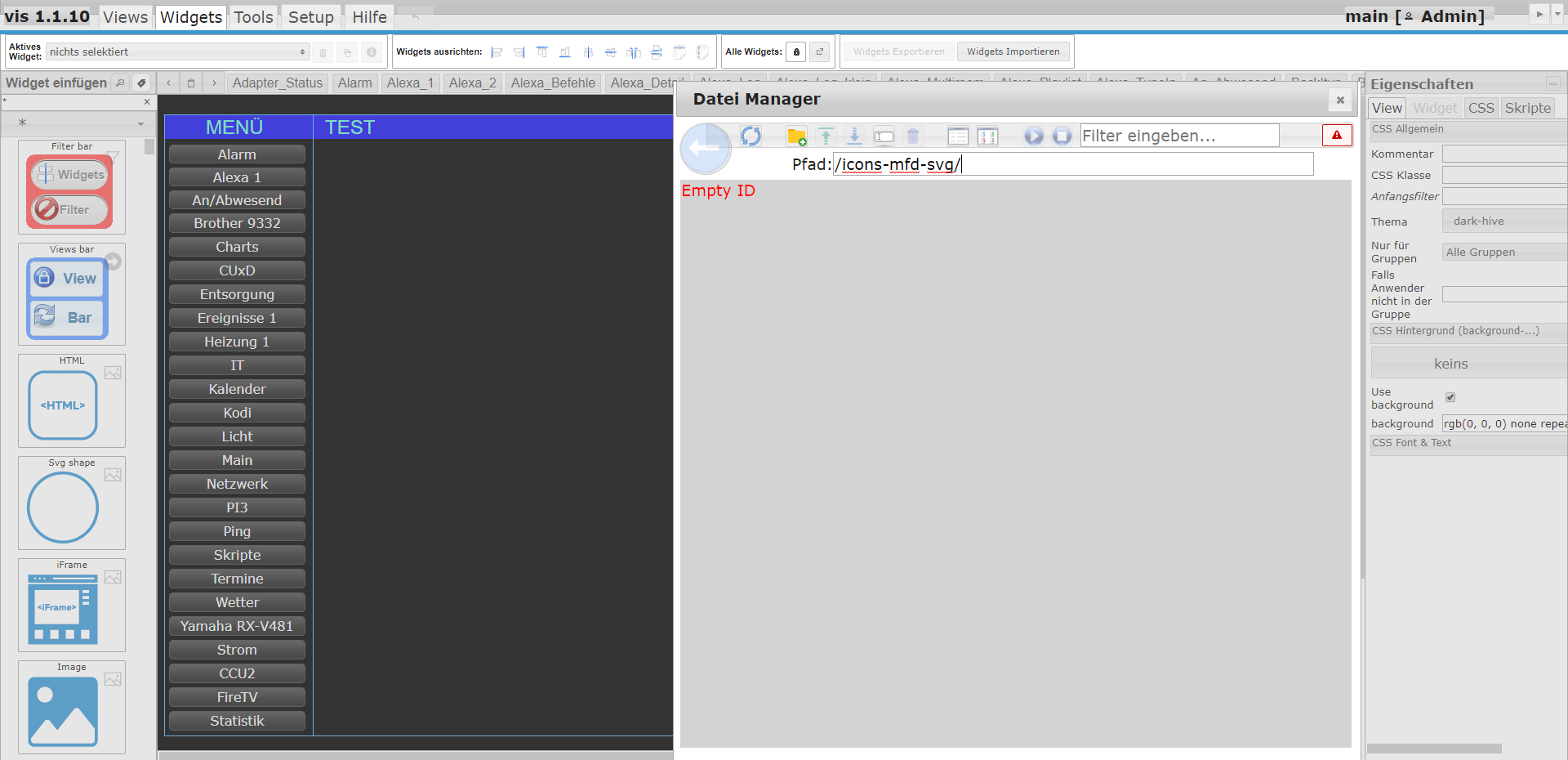The image size is (1568, 760).
Task: Click the Filter eingeben input field
Action: pos(1179,136)
